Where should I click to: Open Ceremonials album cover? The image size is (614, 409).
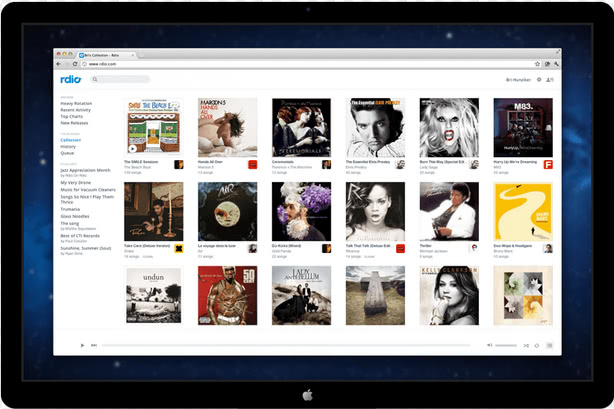302,127
